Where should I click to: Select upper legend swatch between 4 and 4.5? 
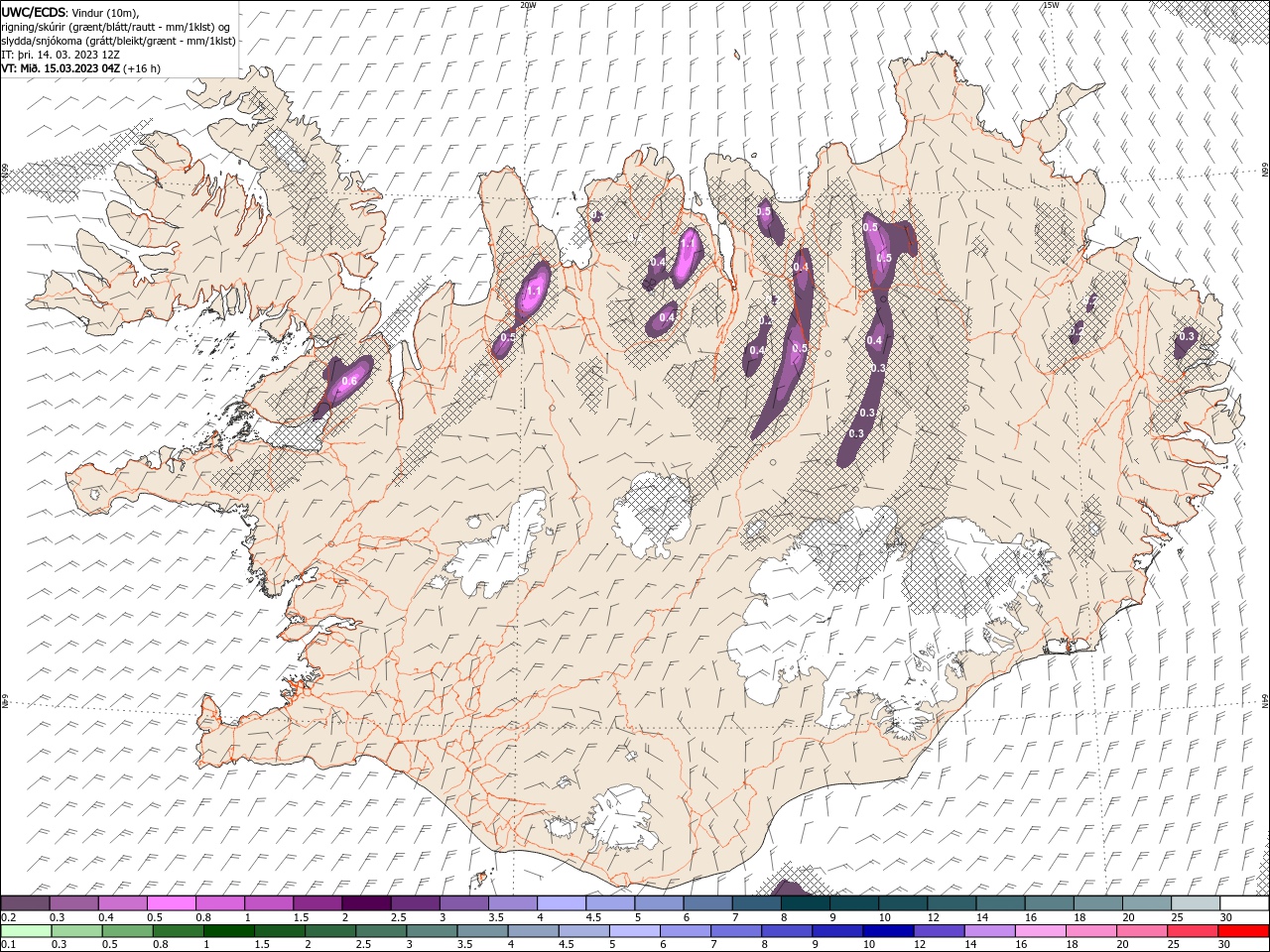point(562,902)
